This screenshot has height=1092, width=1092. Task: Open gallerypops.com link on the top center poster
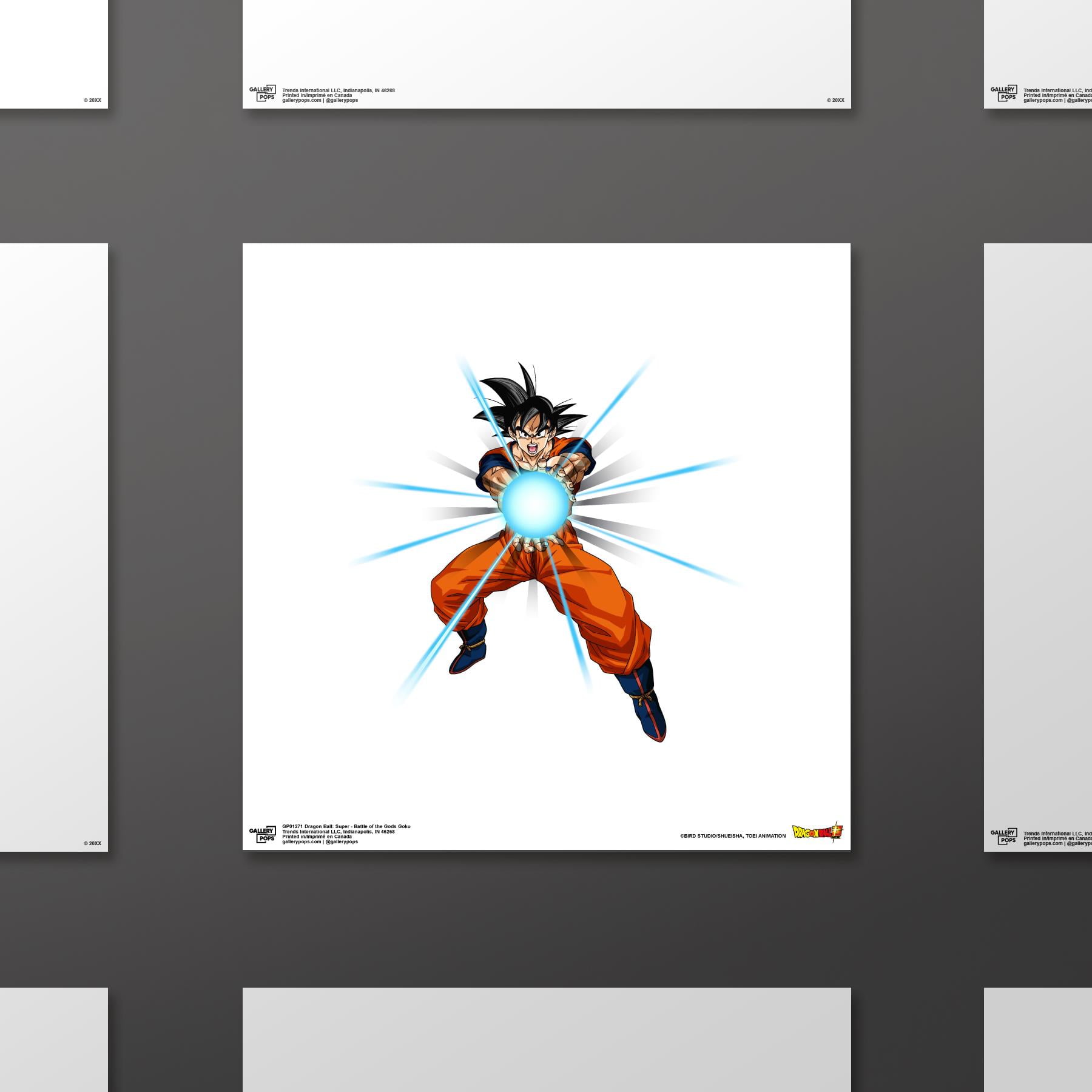pos(302,100)
